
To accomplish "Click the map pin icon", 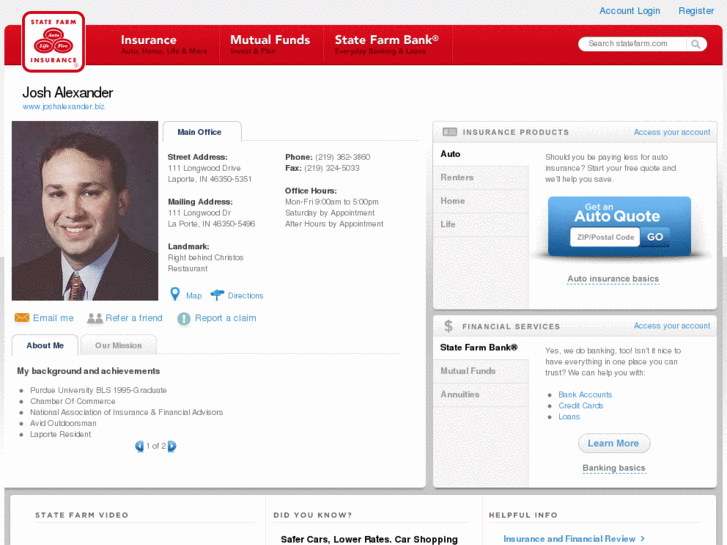I will [175, 294].
